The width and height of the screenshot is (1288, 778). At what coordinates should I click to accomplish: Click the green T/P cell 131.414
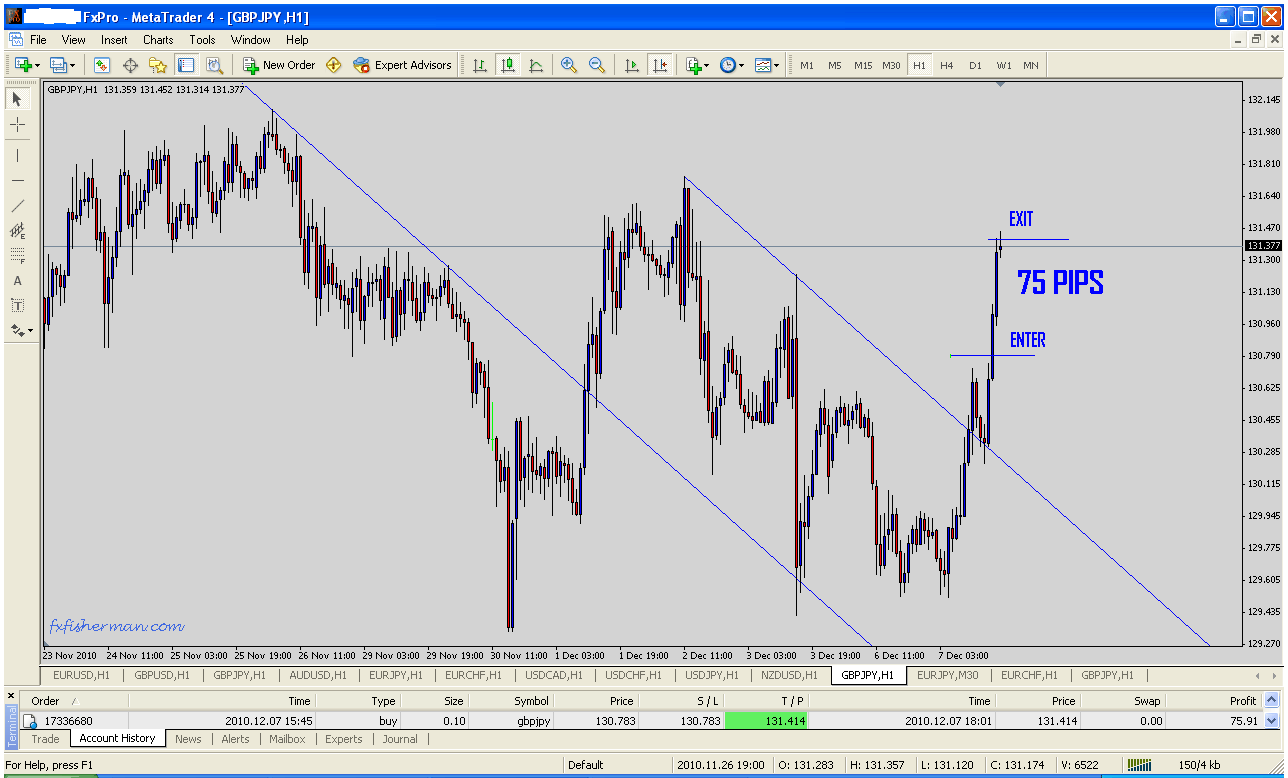click(766, 720)
